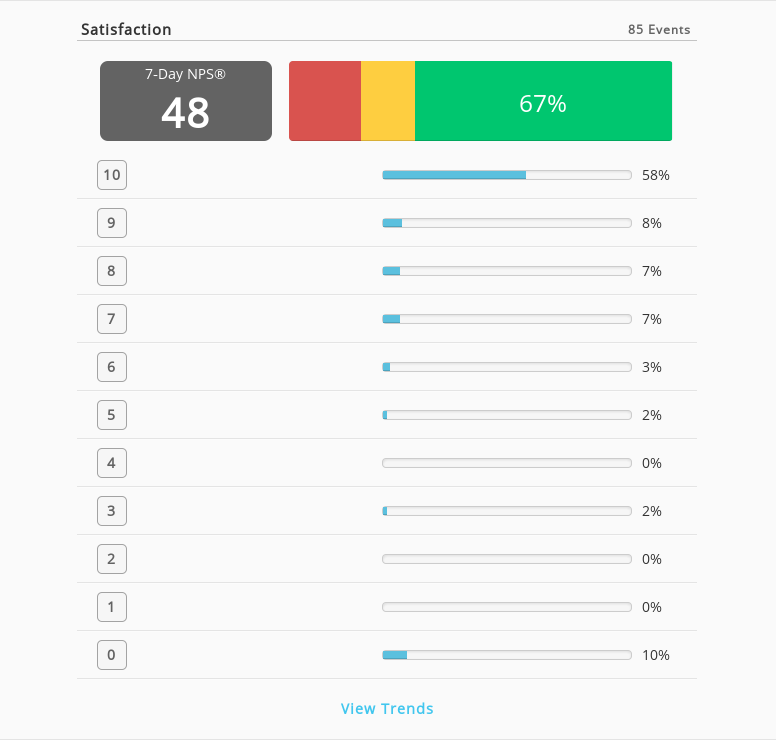Click the score 4 rating box
776x740 pixels.
pyautogui.click(x=112, y=463)
